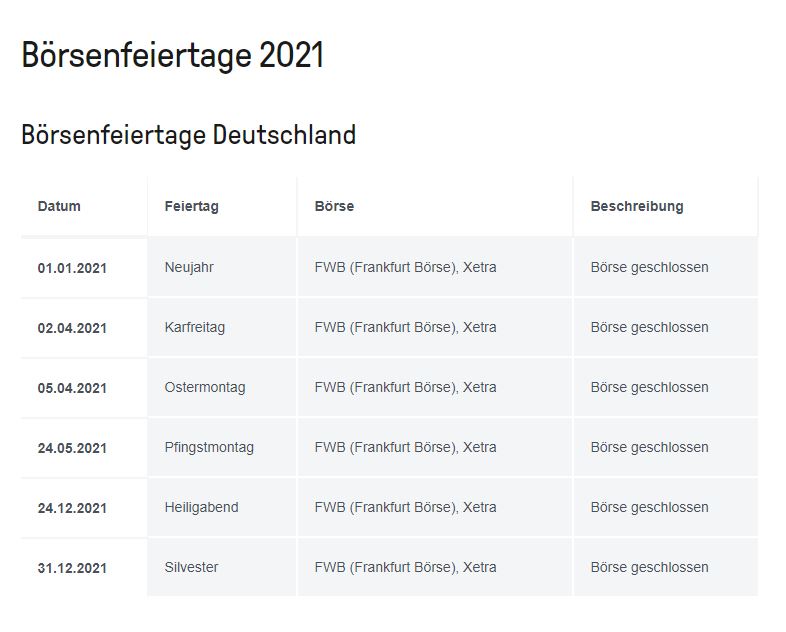Click the Beschreibung column header
Viewport: 786px width, 632px height.
[x=637, y=207]
